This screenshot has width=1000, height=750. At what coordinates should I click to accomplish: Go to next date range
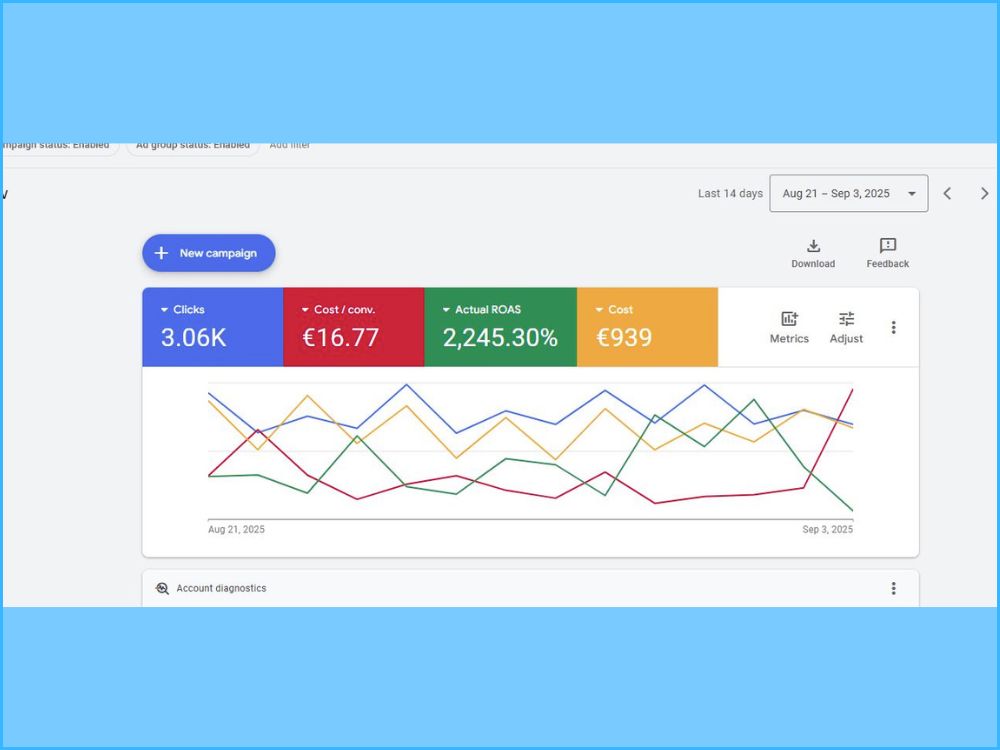(984, 193)
